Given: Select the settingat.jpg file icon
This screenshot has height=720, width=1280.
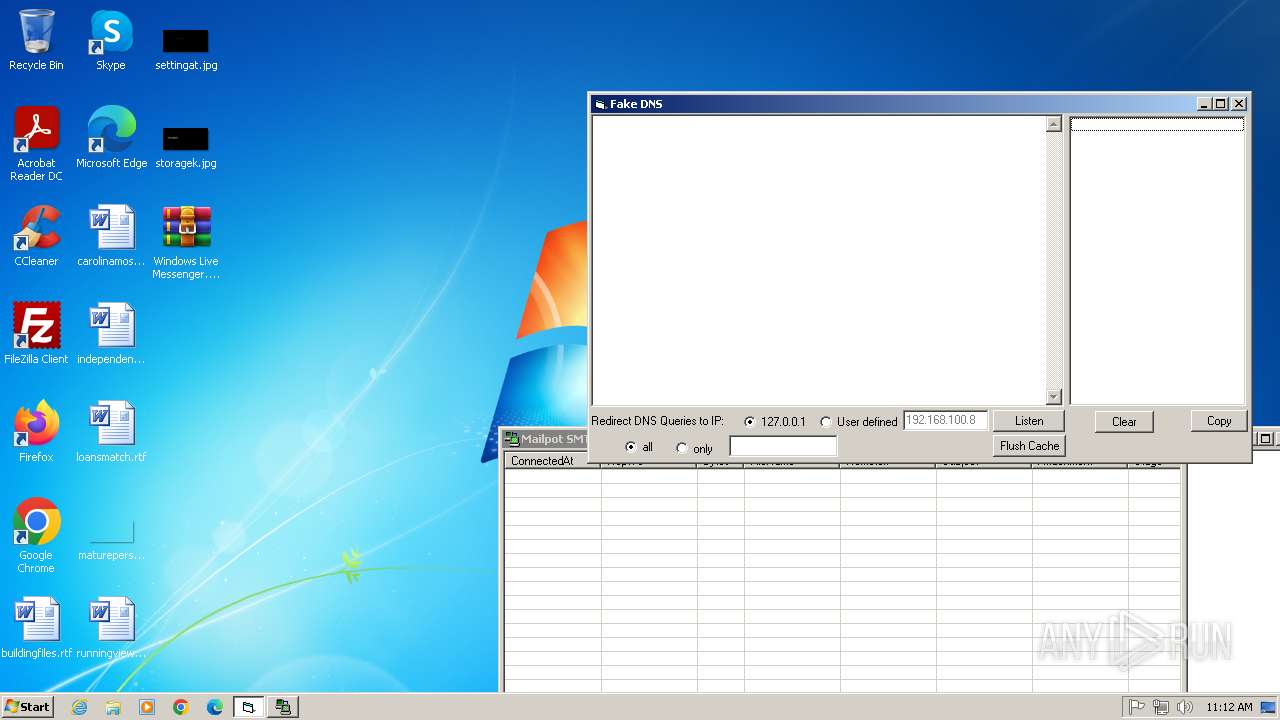Looking at the screenshot, I should [186, 48].
